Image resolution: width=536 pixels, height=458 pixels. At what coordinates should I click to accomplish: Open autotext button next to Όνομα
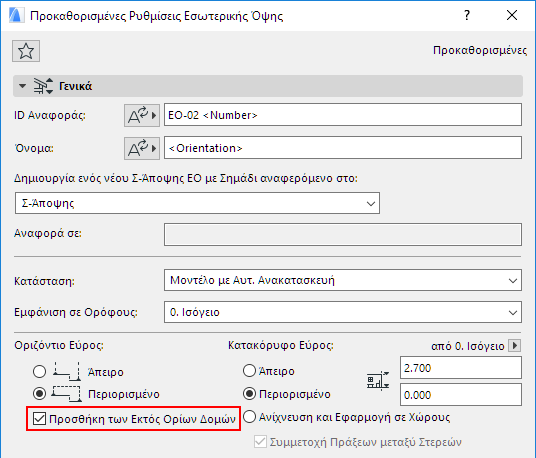142,148
